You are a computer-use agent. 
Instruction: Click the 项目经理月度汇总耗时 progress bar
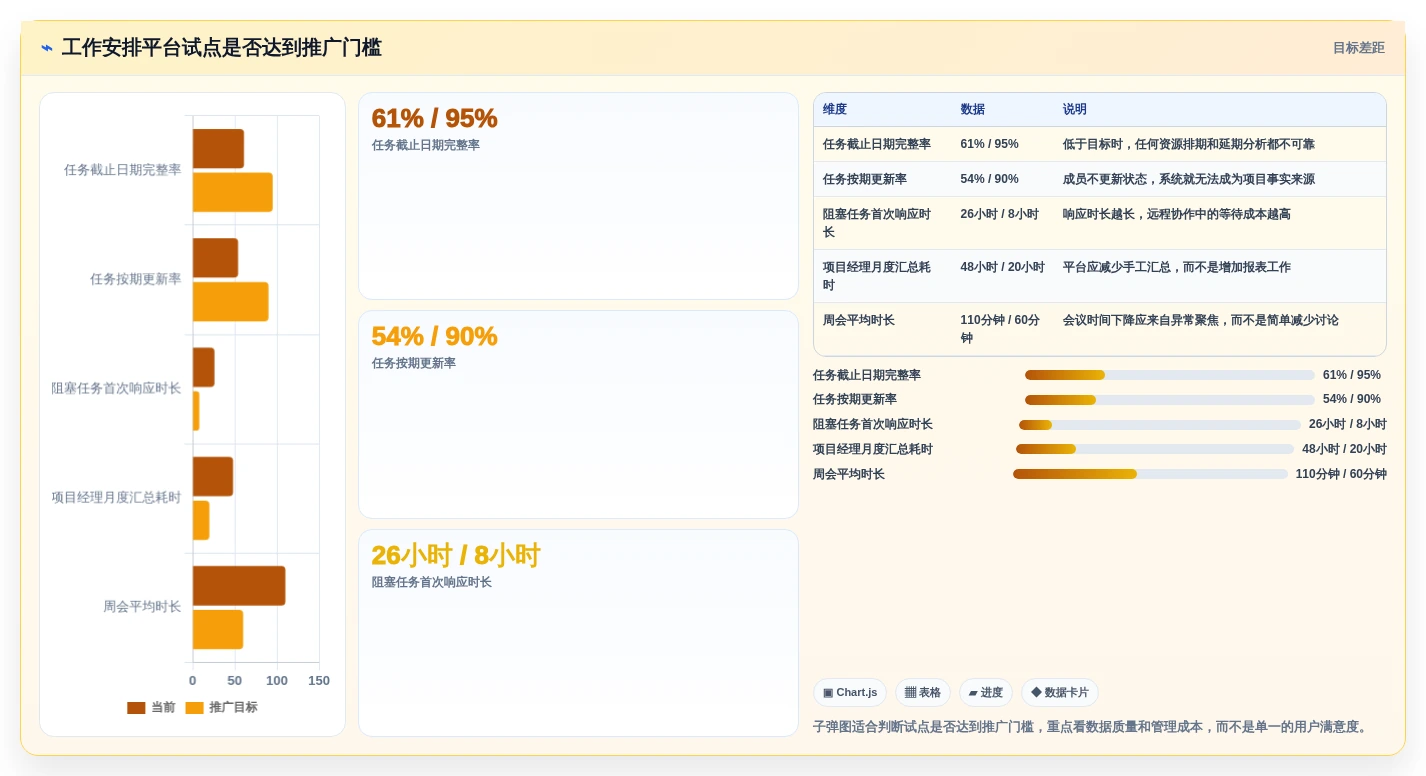click(x=1155, y=449)
